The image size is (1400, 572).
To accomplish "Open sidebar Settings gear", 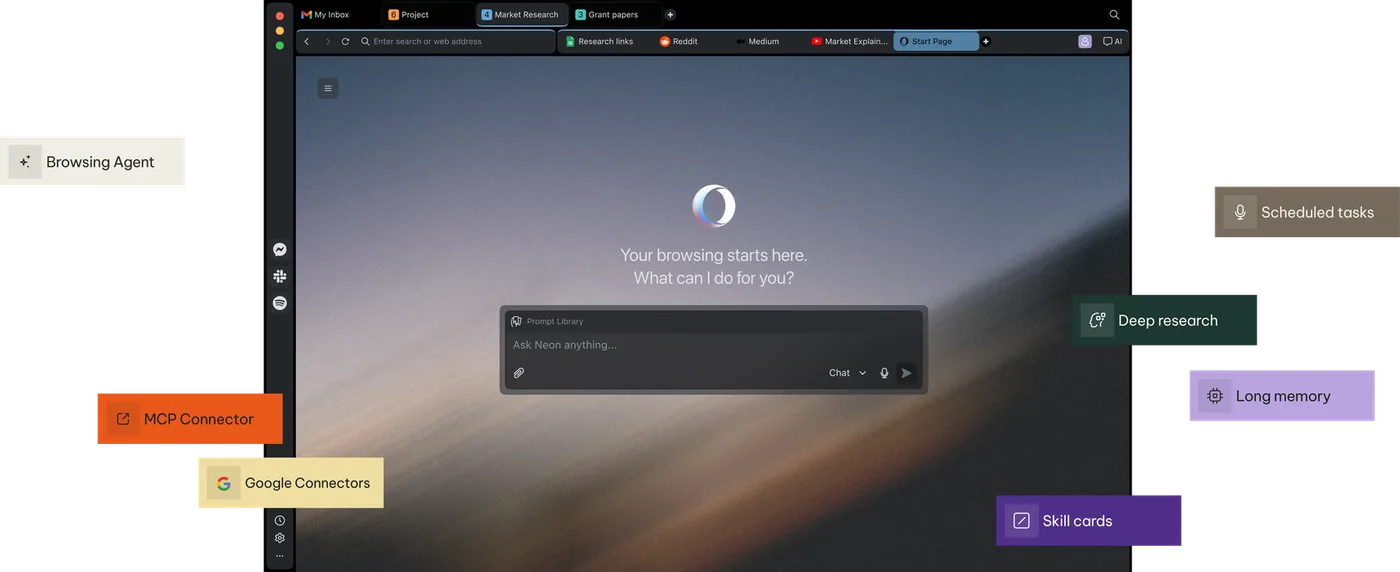I will click(280, 538).
